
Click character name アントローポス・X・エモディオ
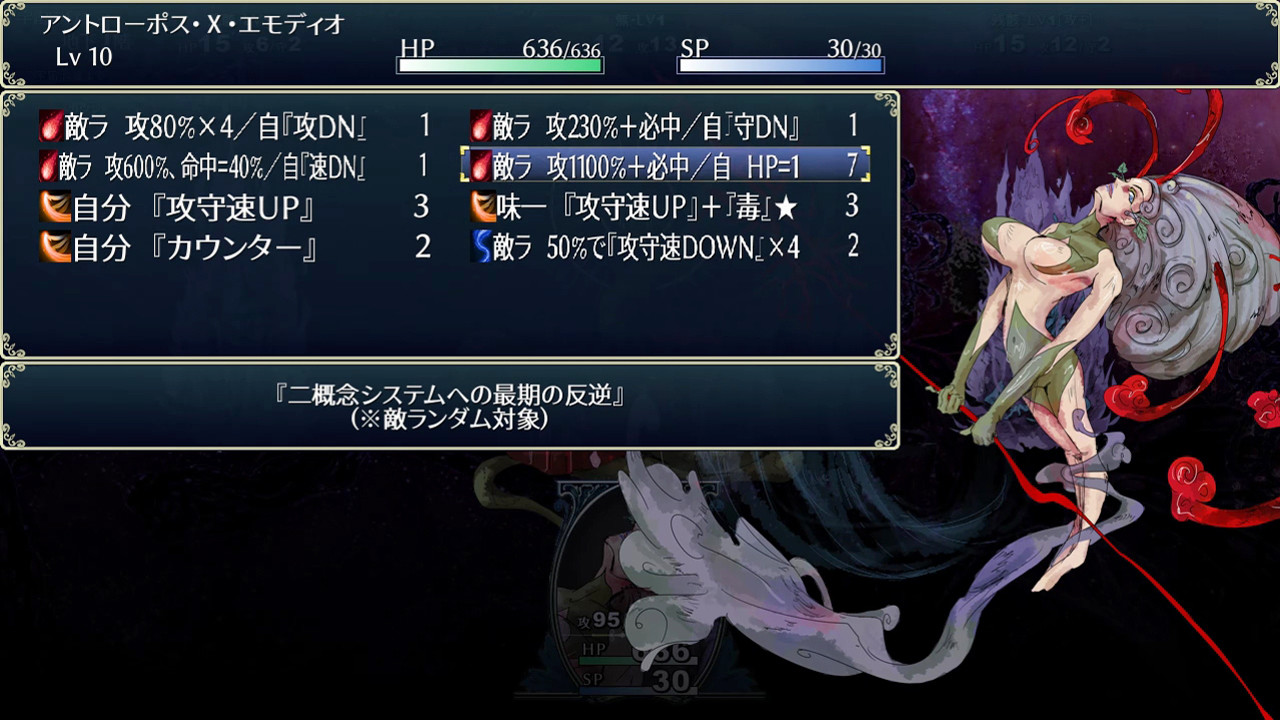tap(192, 25)
